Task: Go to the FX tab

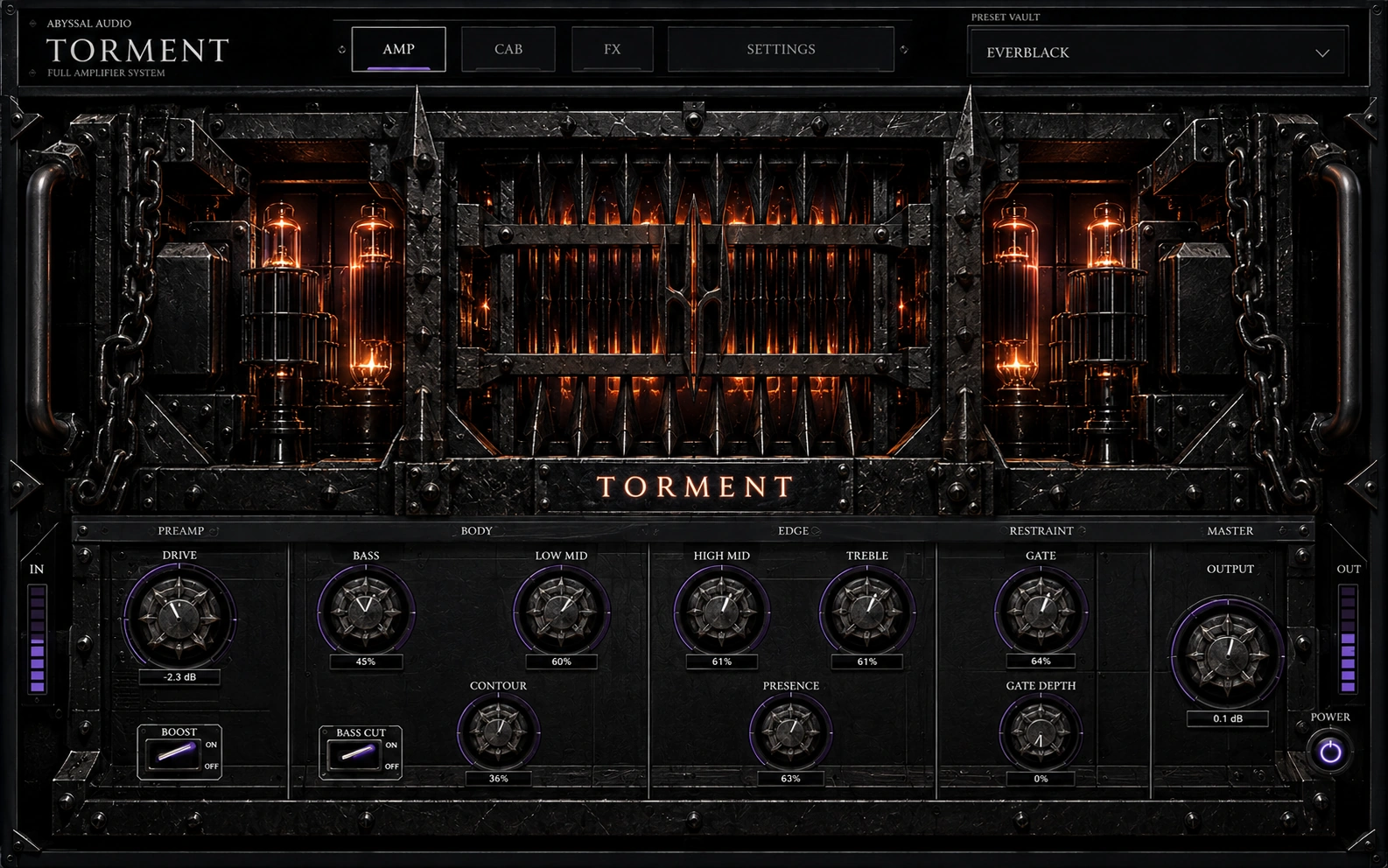Action: [613, 49]
